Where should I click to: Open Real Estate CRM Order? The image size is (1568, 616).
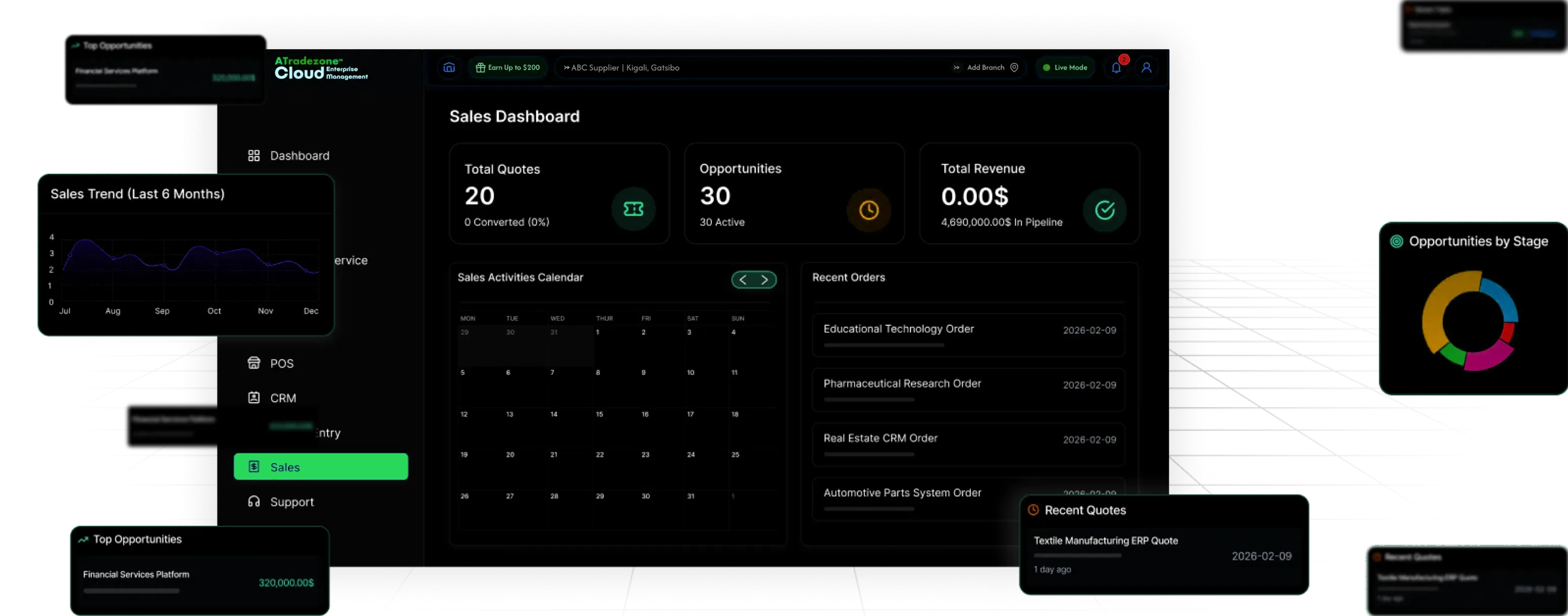[968, 444]
